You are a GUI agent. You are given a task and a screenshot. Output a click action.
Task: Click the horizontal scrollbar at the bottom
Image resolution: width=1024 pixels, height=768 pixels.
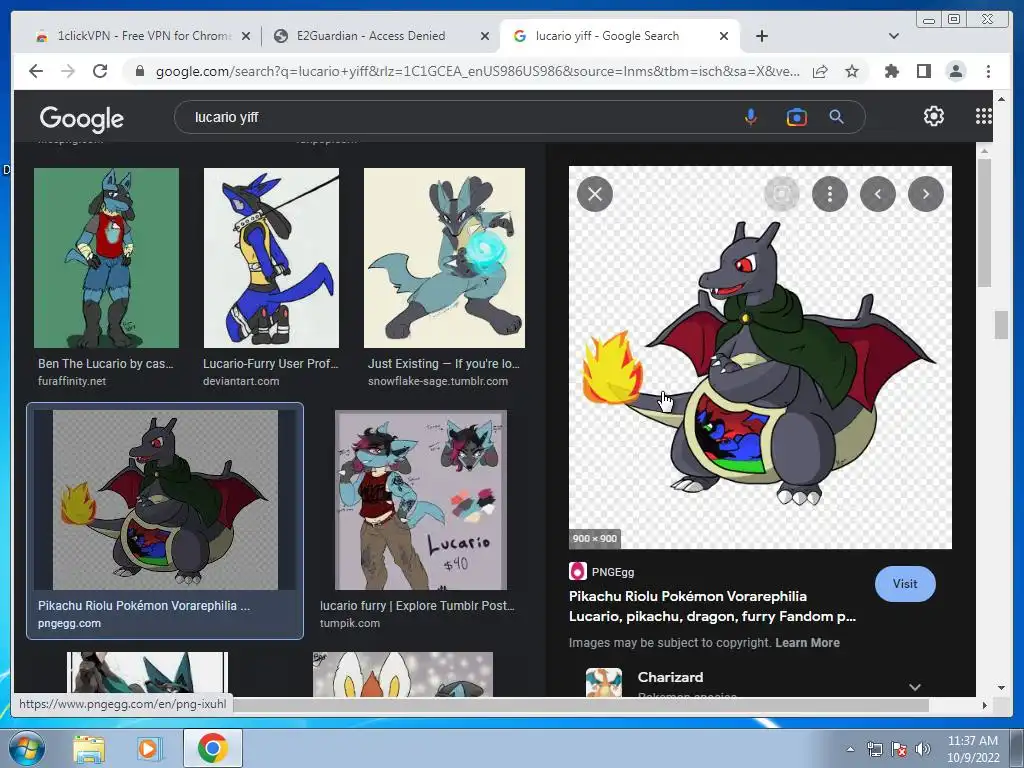click(x=581, y=705)
